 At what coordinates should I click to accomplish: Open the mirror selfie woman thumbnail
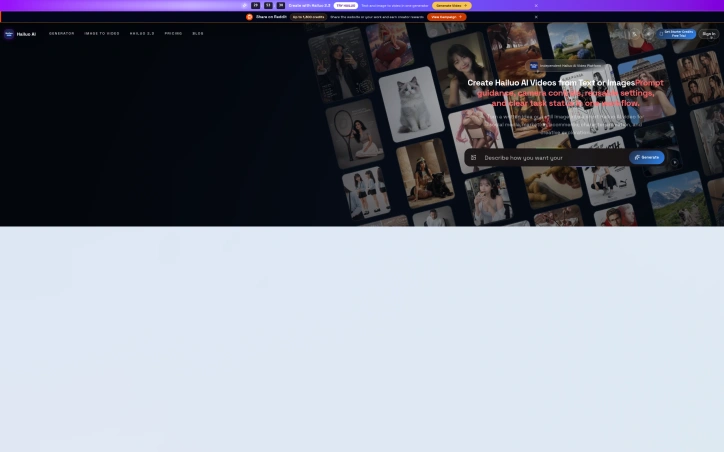[341, 64]
